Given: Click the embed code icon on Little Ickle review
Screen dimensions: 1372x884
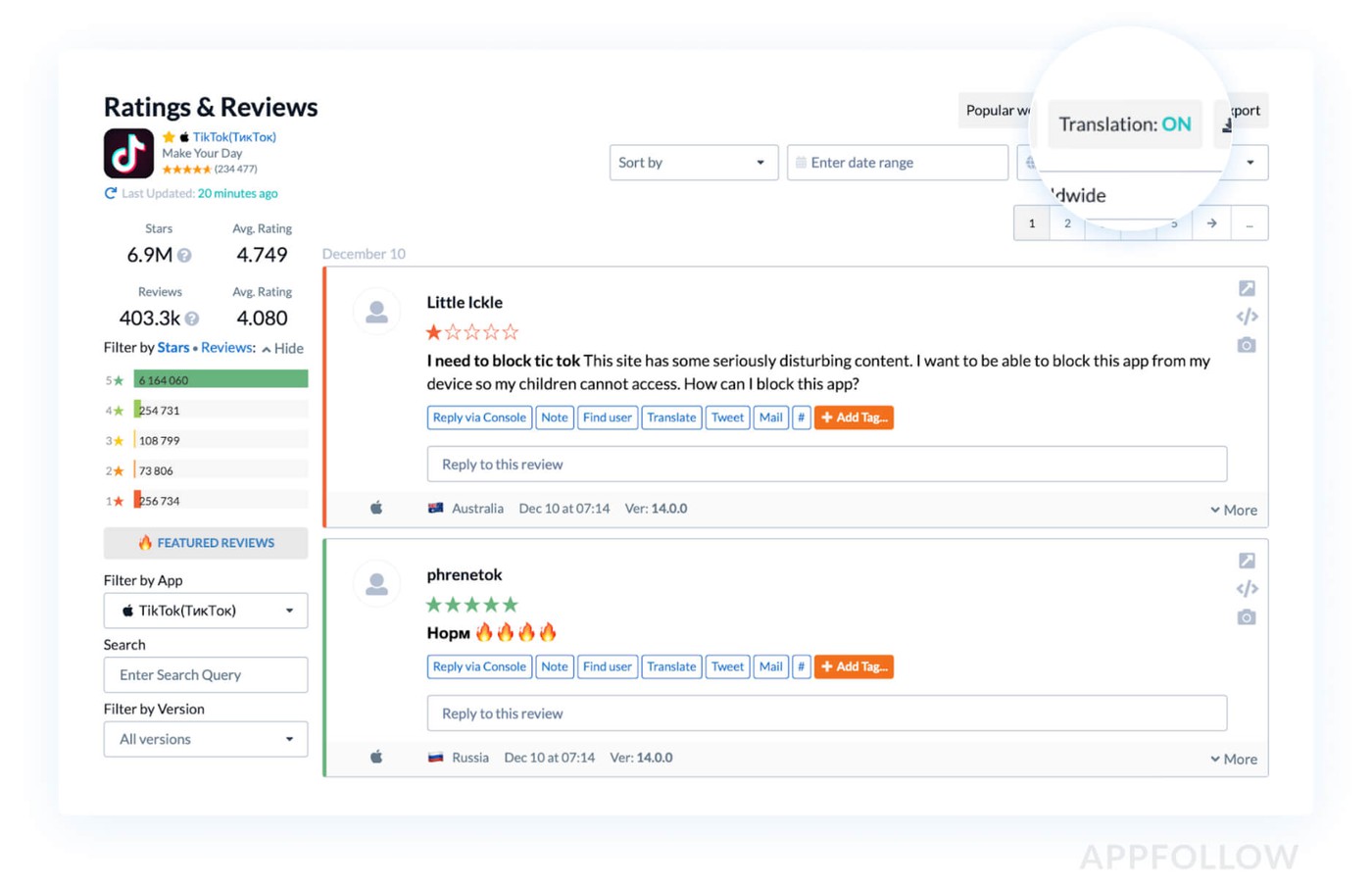Looking at the screenshot, I should tap(1247, 317).
